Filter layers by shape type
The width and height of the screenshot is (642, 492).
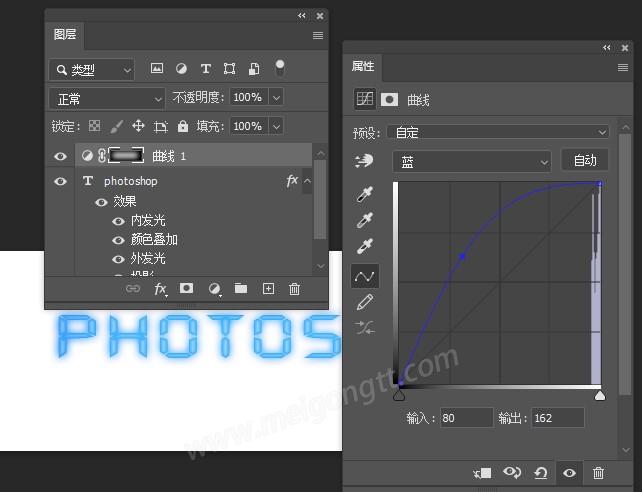[x=229, y=68]
